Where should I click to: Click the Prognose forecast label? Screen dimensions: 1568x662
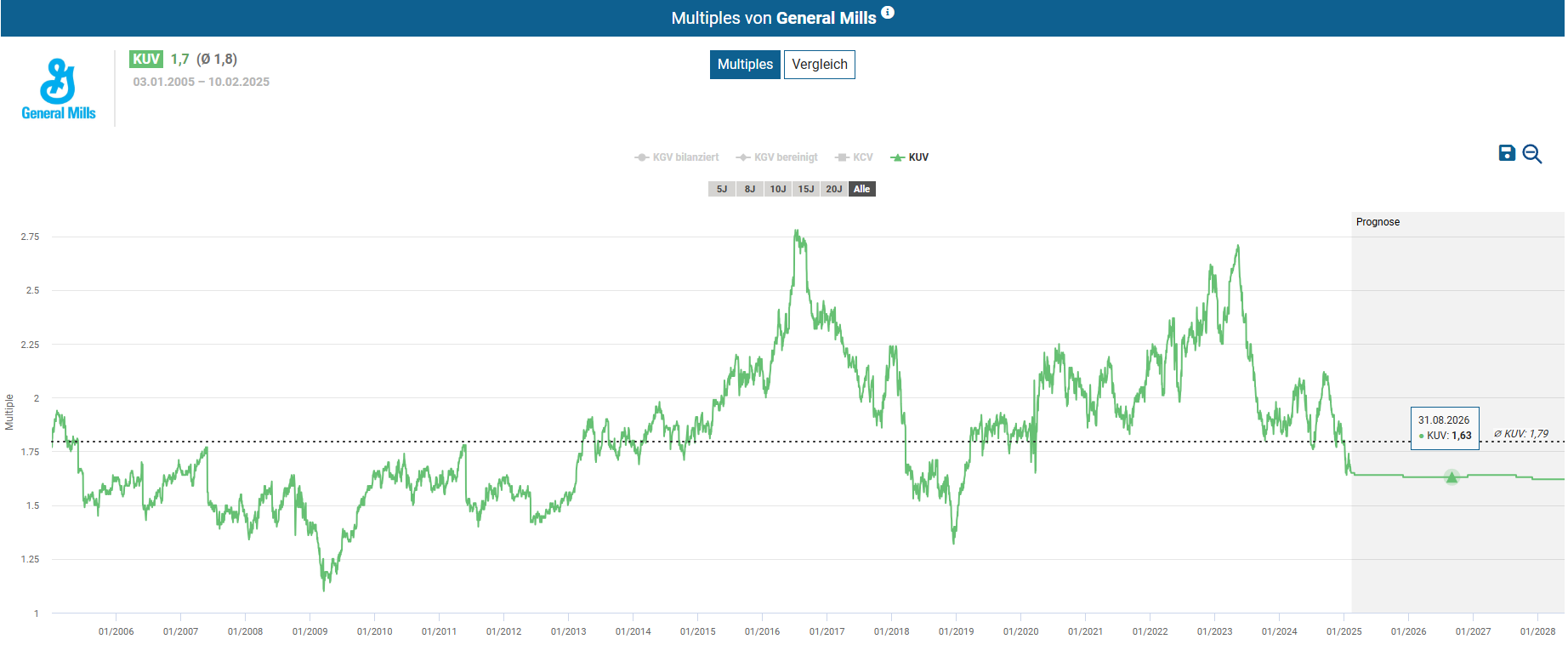[x=1378, y=222]
